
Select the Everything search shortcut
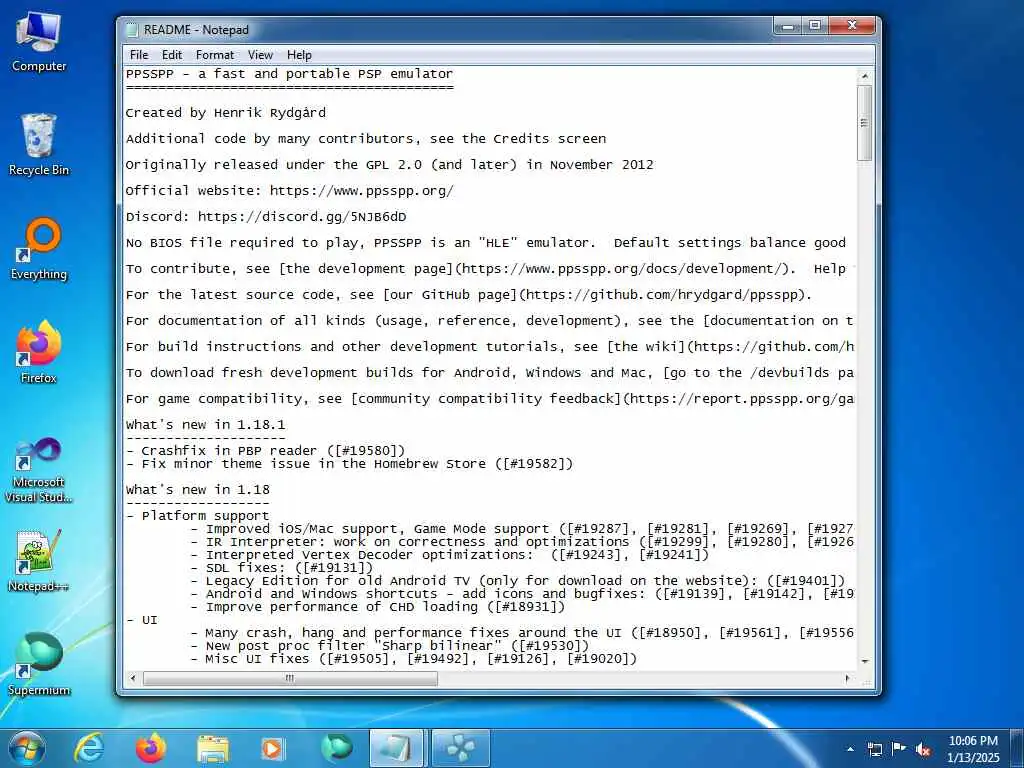39,249
